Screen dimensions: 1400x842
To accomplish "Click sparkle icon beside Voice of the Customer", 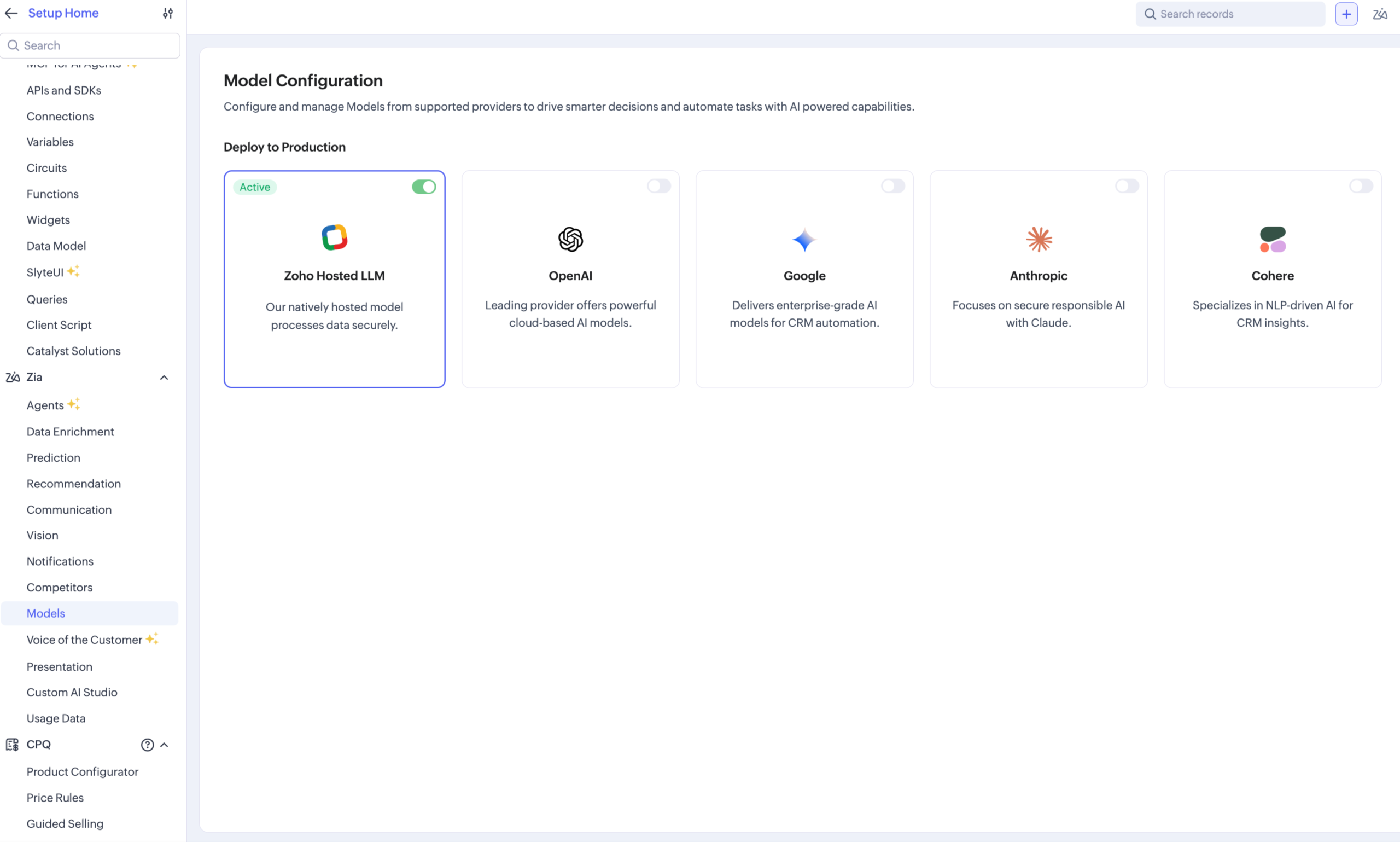I will pyautogui.click(x=152, y=638).
